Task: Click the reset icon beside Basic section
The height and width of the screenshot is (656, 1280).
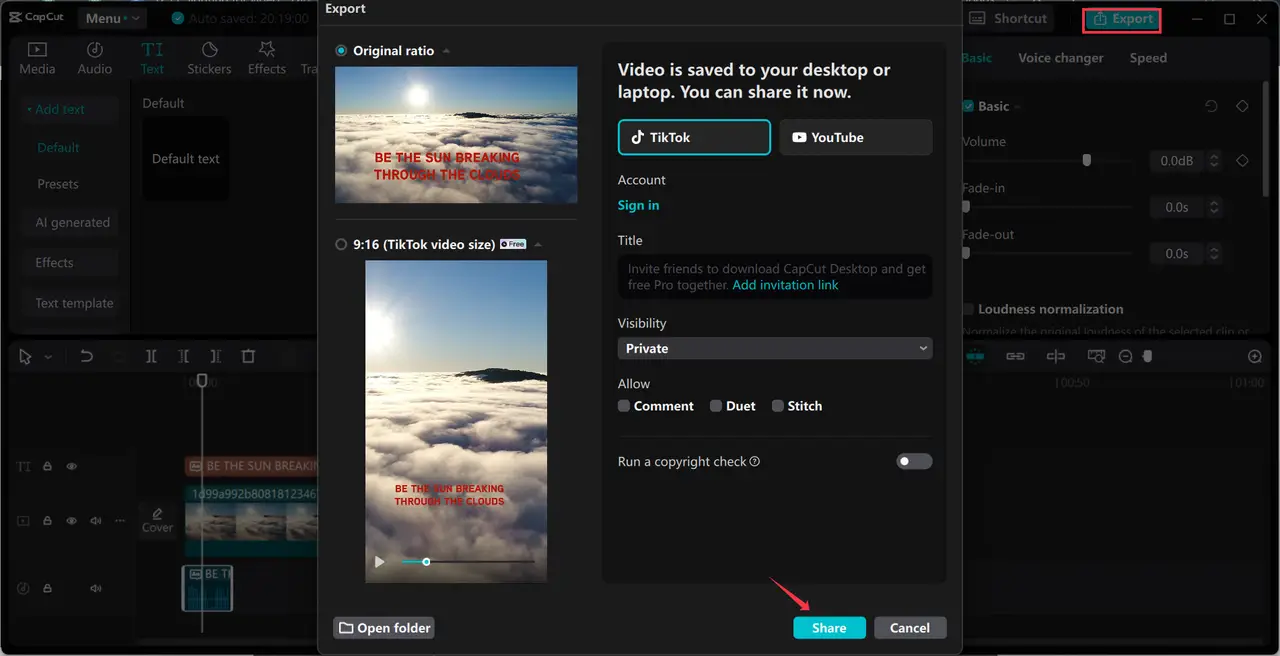Action: [1212, 106]
